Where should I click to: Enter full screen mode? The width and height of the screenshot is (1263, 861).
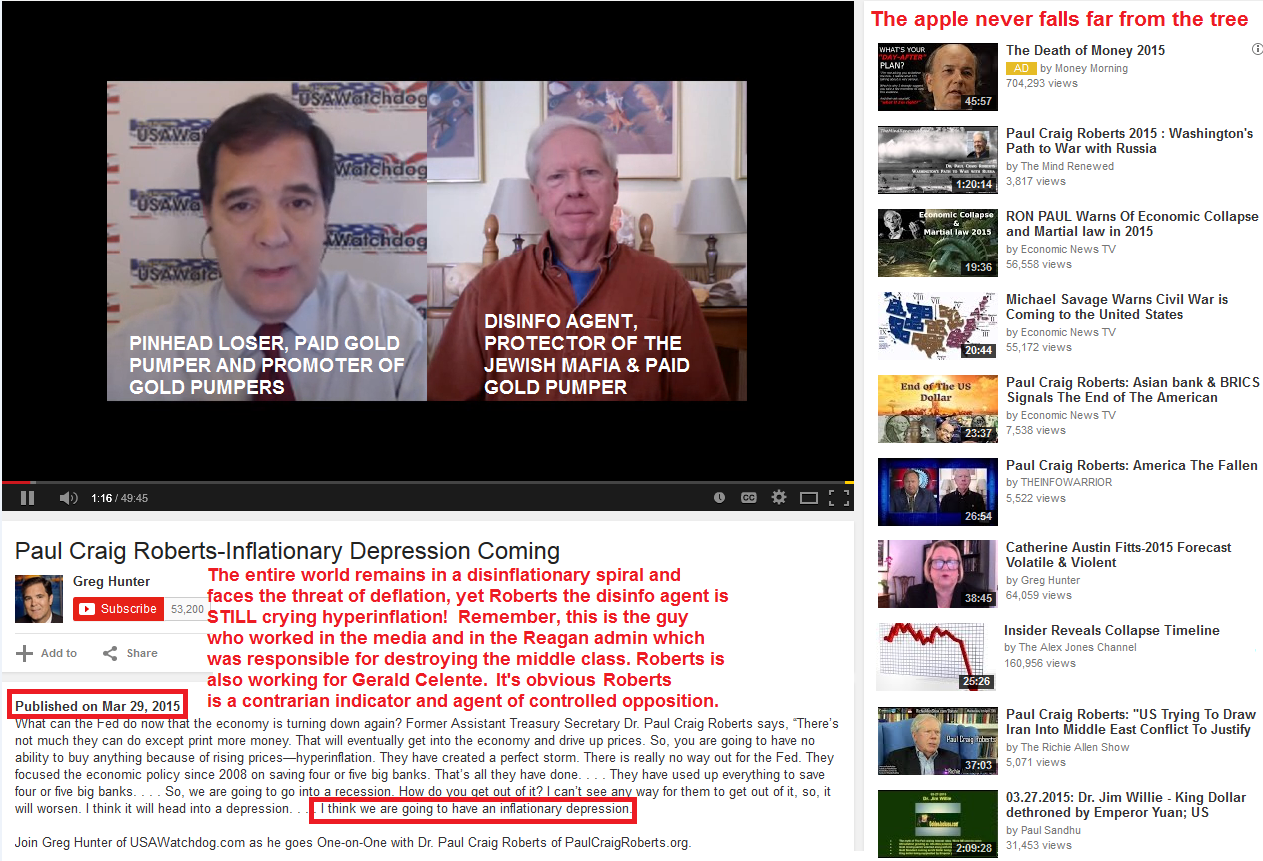coord(840,497)
